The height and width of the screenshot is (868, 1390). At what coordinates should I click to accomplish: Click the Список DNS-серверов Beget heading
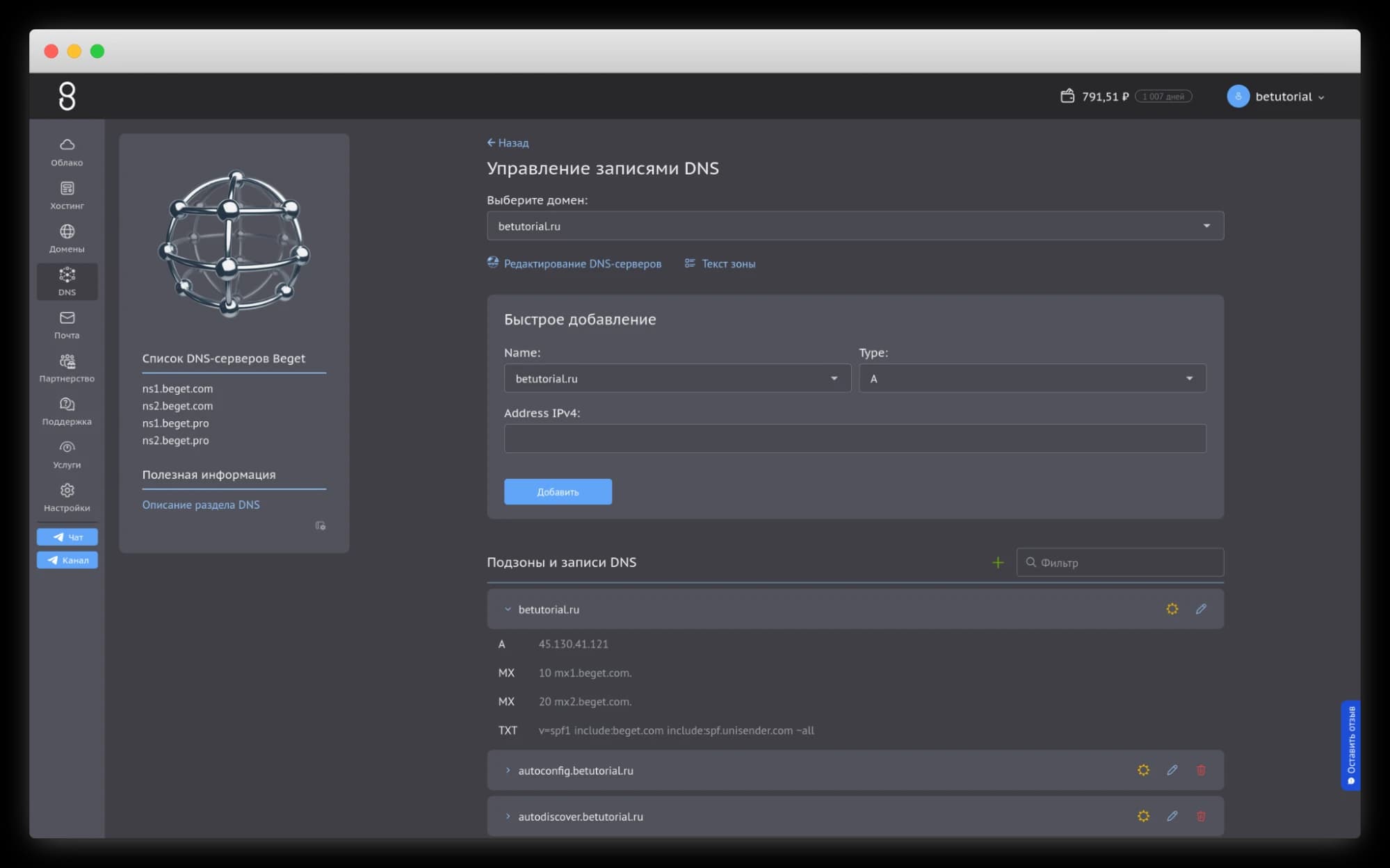point(223,359)
